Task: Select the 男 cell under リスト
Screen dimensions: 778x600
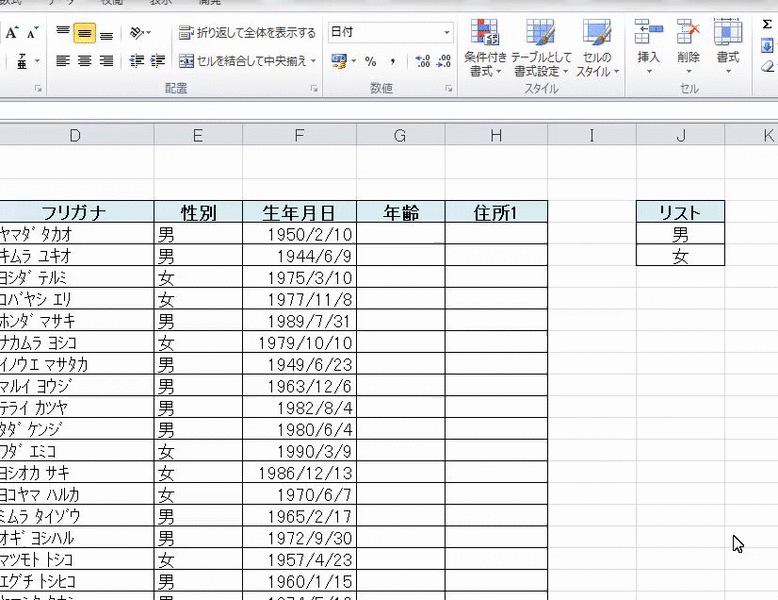Action: pyautogui.click(x=680, y=234)
